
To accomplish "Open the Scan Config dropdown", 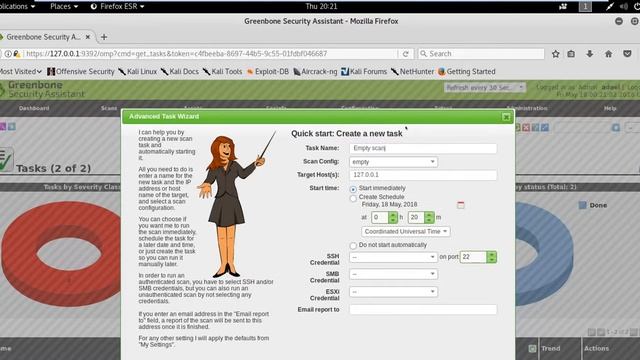I will click(393, 162).
